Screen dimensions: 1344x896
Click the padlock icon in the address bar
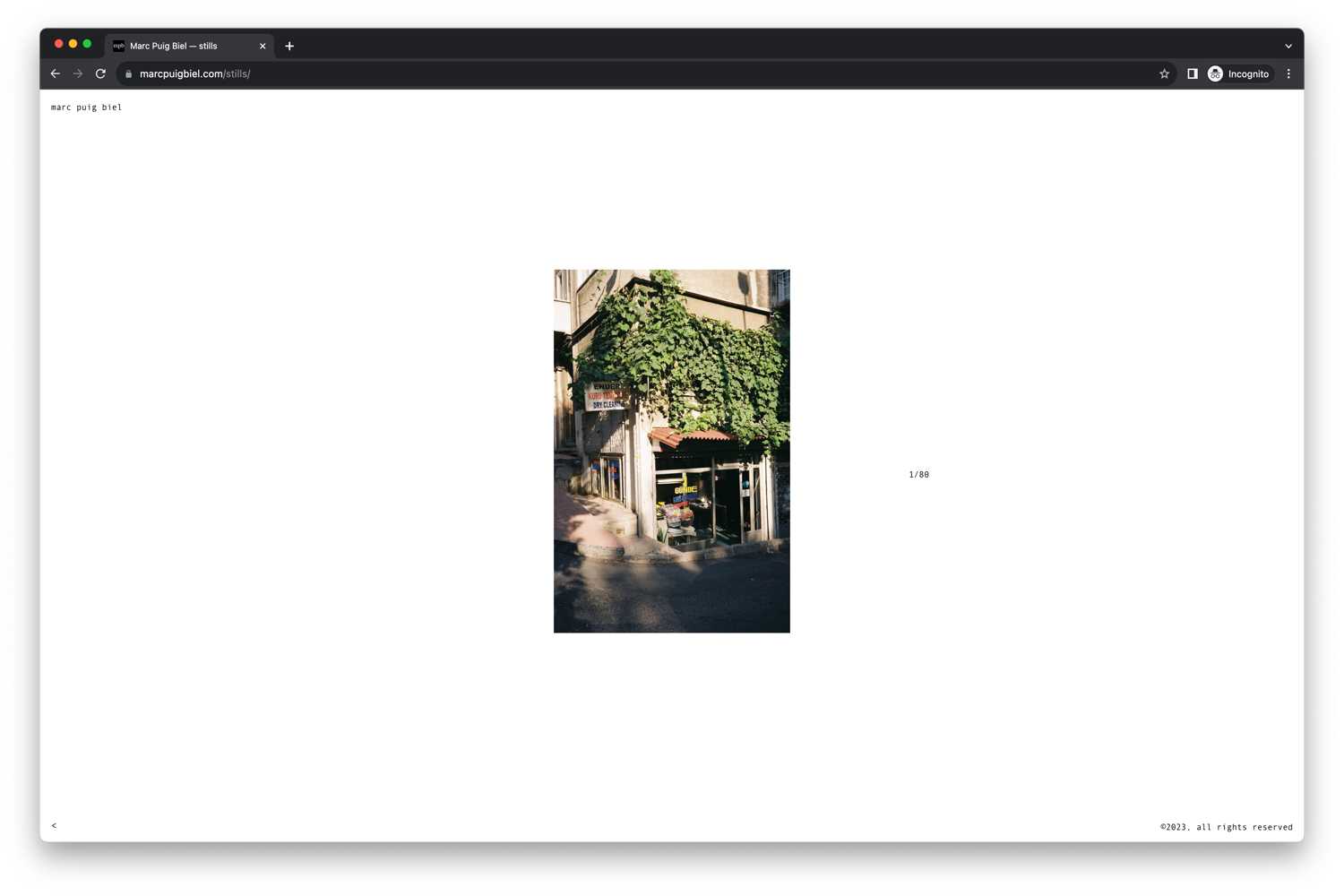pos(128,73)
